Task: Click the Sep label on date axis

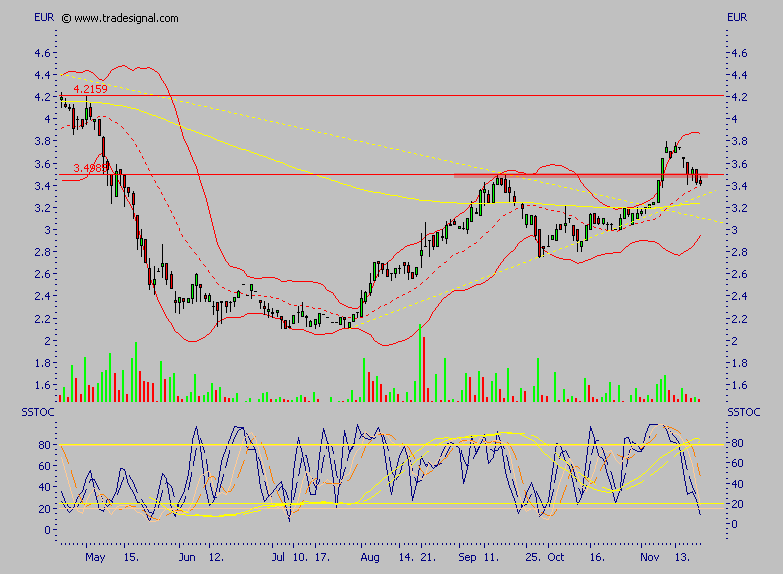Action: [465, 555]
